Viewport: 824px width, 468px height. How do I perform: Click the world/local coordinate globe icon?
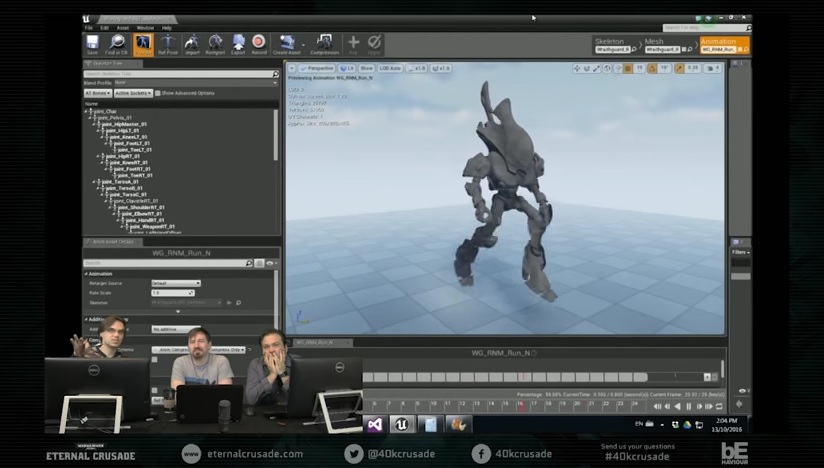tap(607, 68)
